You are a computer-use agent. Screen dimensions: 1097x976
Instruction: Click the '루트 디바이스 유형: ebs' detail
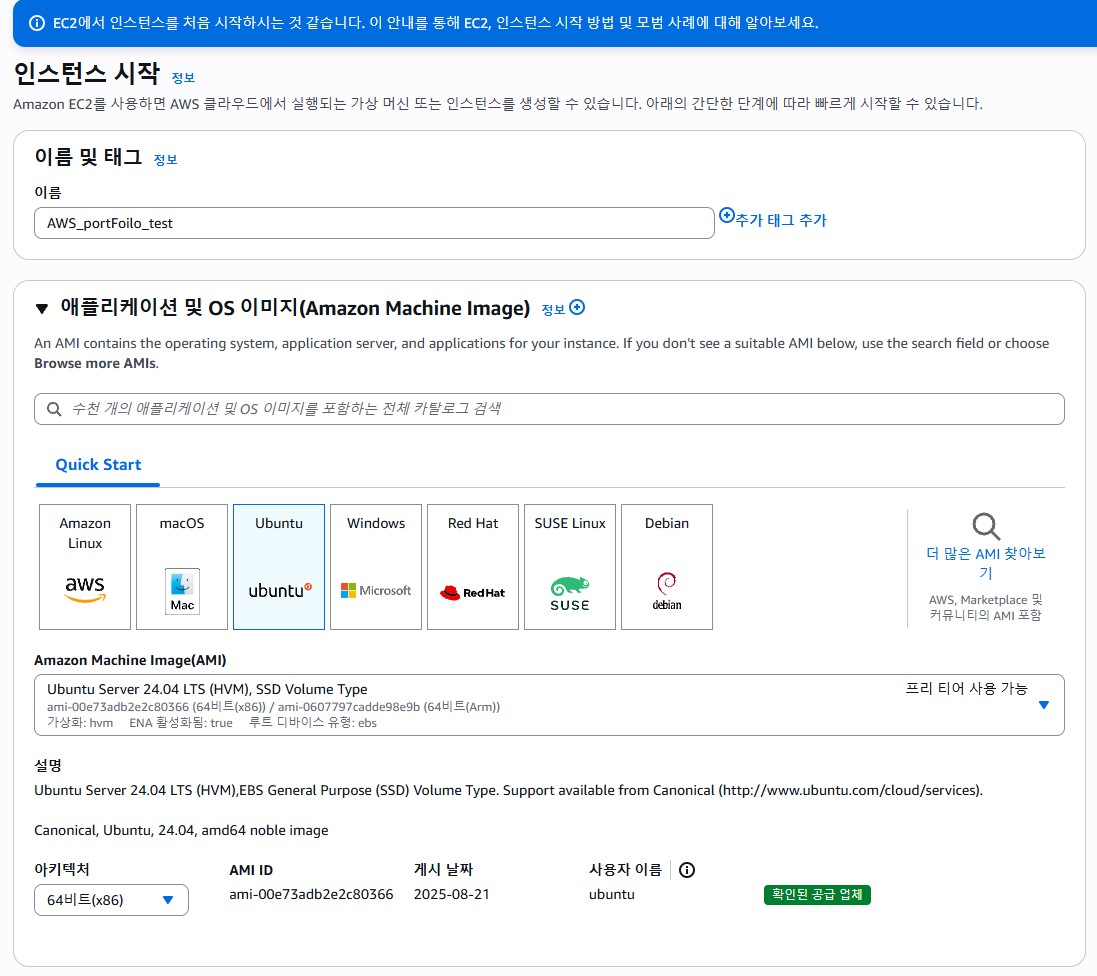coord(313,723)
